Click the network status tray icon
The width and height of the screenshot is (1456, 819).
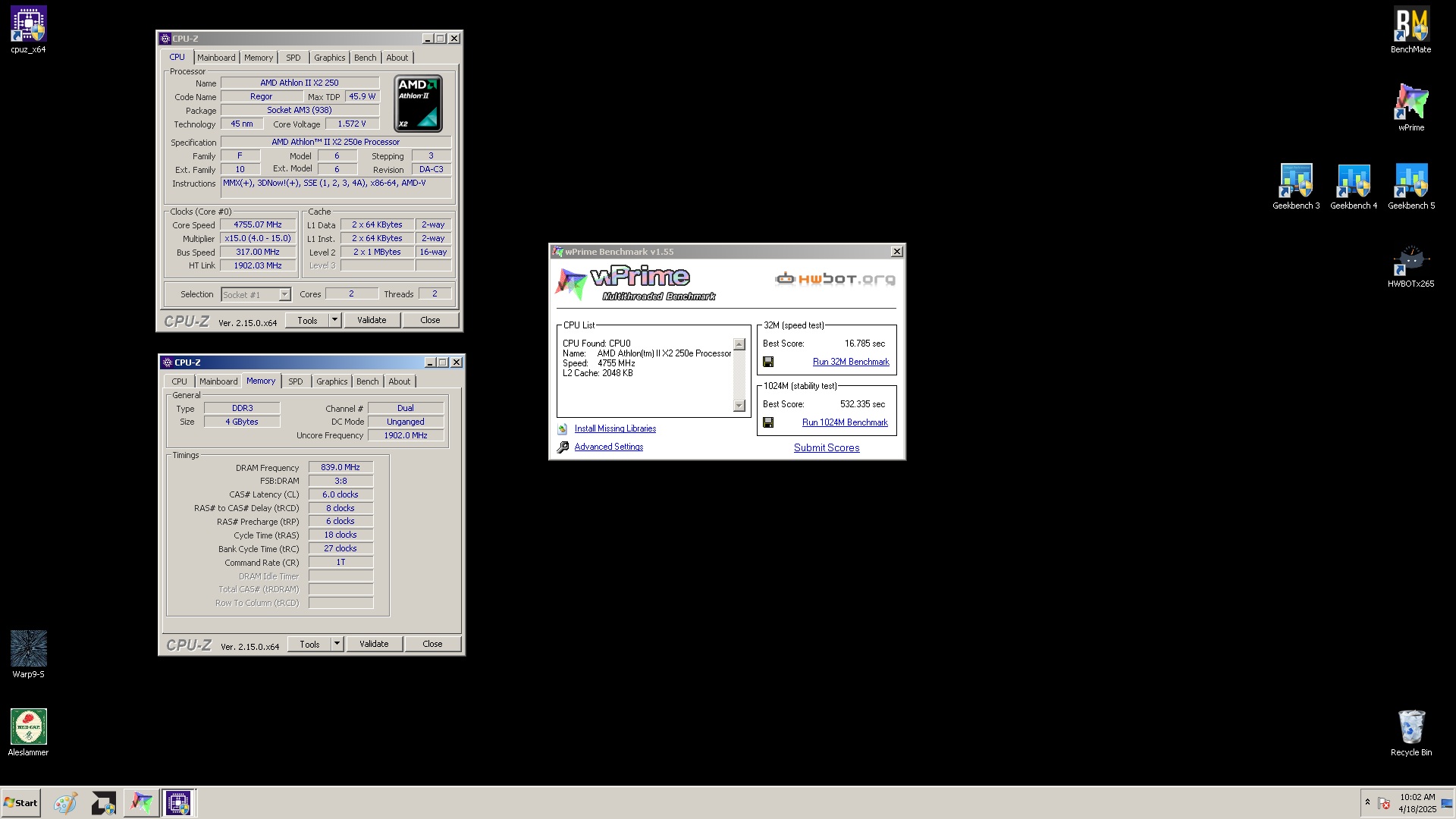[x=1384, y=803]
